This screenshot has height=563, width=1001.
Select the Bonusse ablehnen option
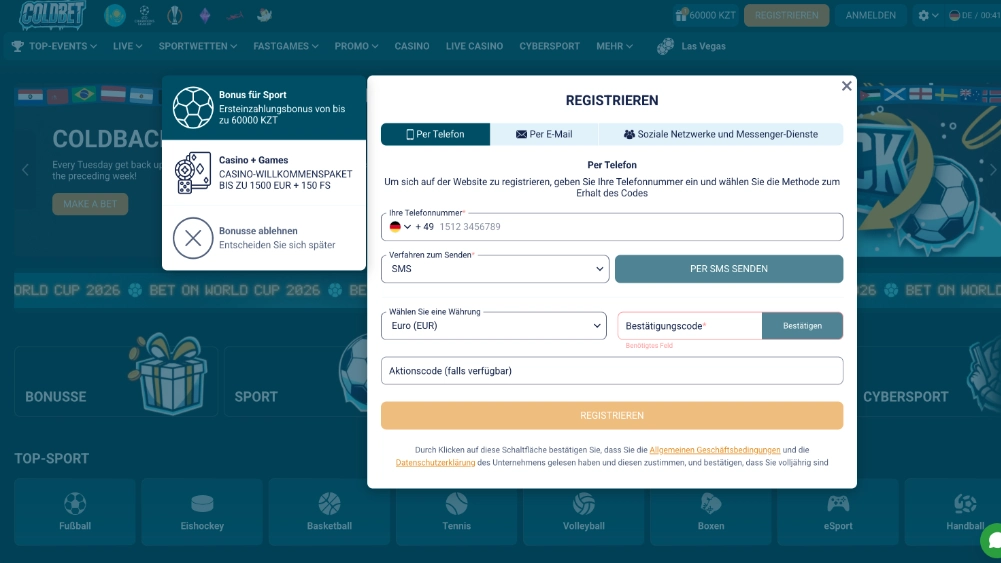click(264, 237)
